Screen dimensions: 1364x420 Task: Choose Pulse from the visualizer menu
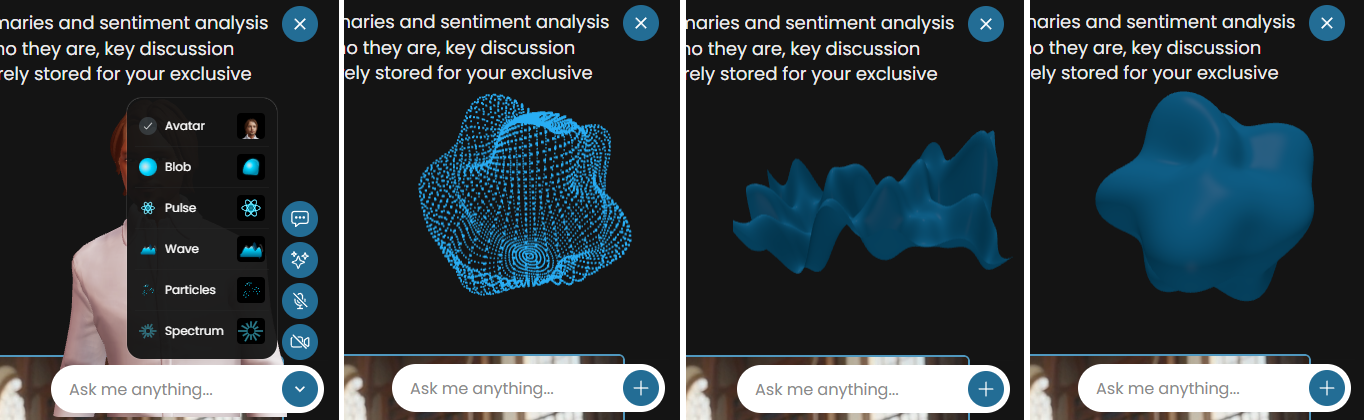(x=181, y=208)
